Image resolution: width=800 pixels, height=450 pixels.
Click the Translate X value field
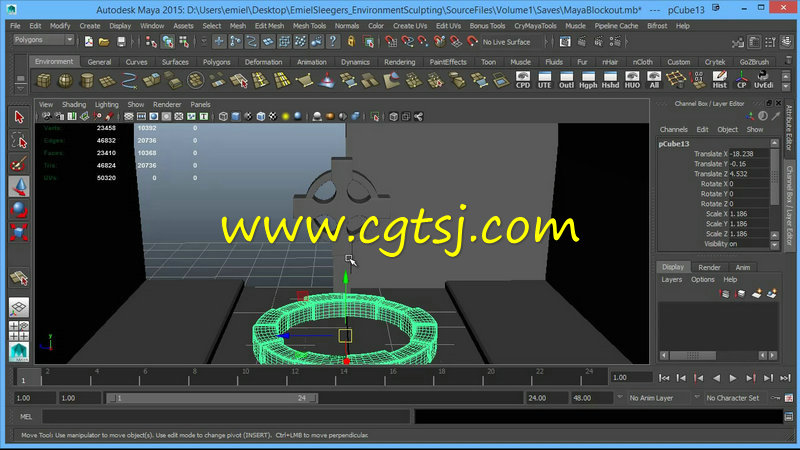tap(749, 154)
